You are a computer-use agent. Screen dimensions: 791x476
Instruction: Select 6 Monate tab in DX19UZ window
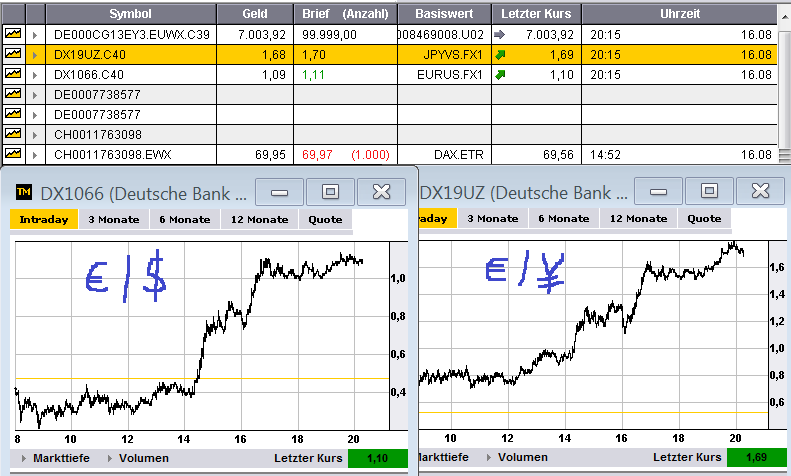click(x=563, y=218)
